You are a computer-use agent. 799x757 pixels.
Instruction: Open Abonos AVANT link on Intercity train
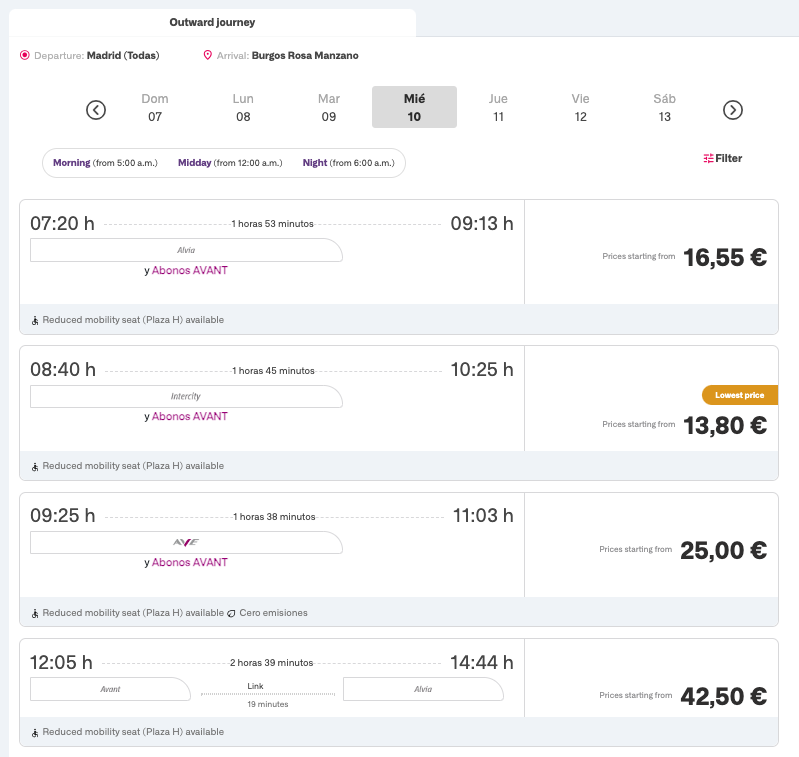pyautogui.click(x=190, y=416)
